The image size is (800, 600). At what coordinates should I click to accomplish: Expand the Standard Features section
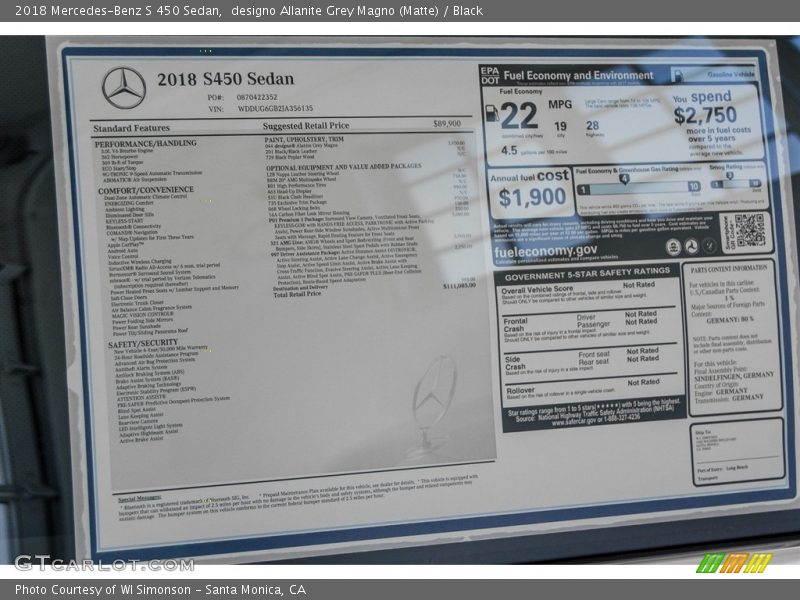[130, 127]
